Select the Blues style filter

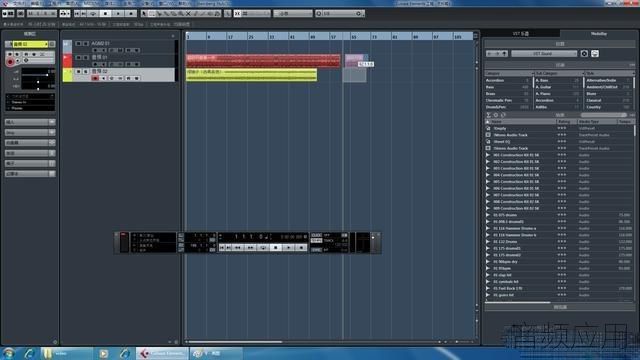coord(609,93)
